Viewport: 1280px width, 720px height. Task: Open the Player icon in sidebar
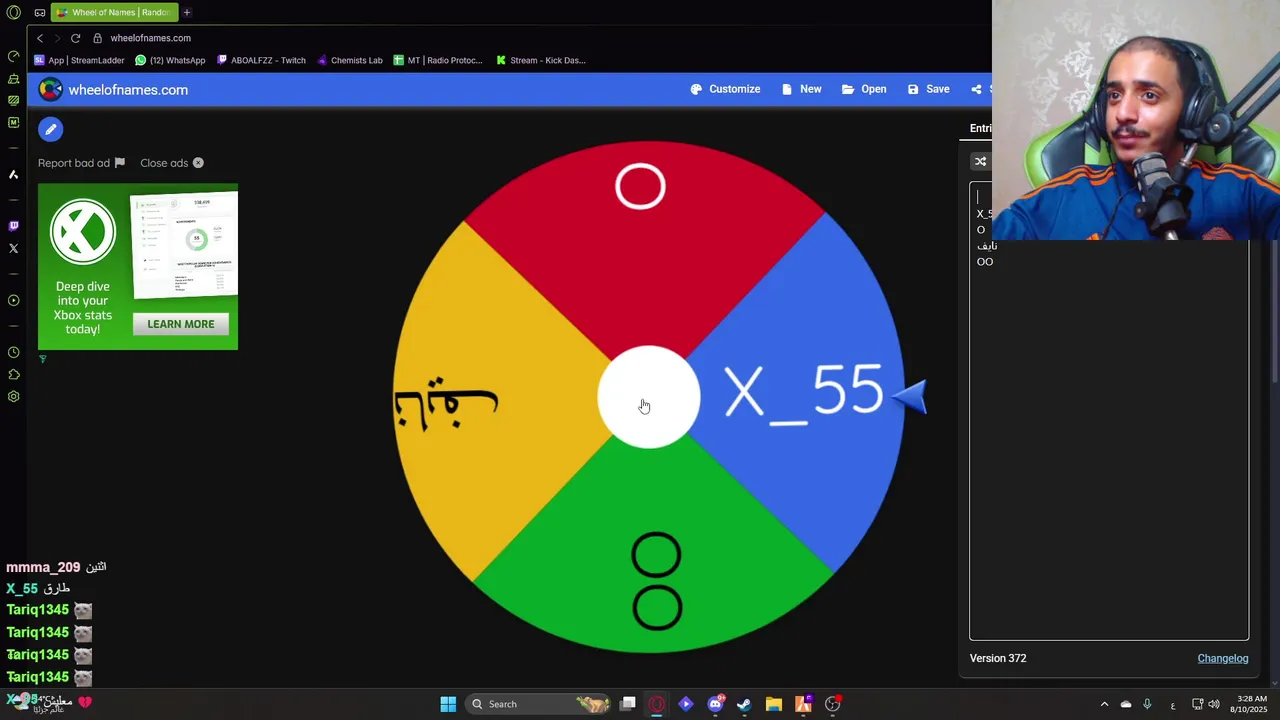(14, 300)
